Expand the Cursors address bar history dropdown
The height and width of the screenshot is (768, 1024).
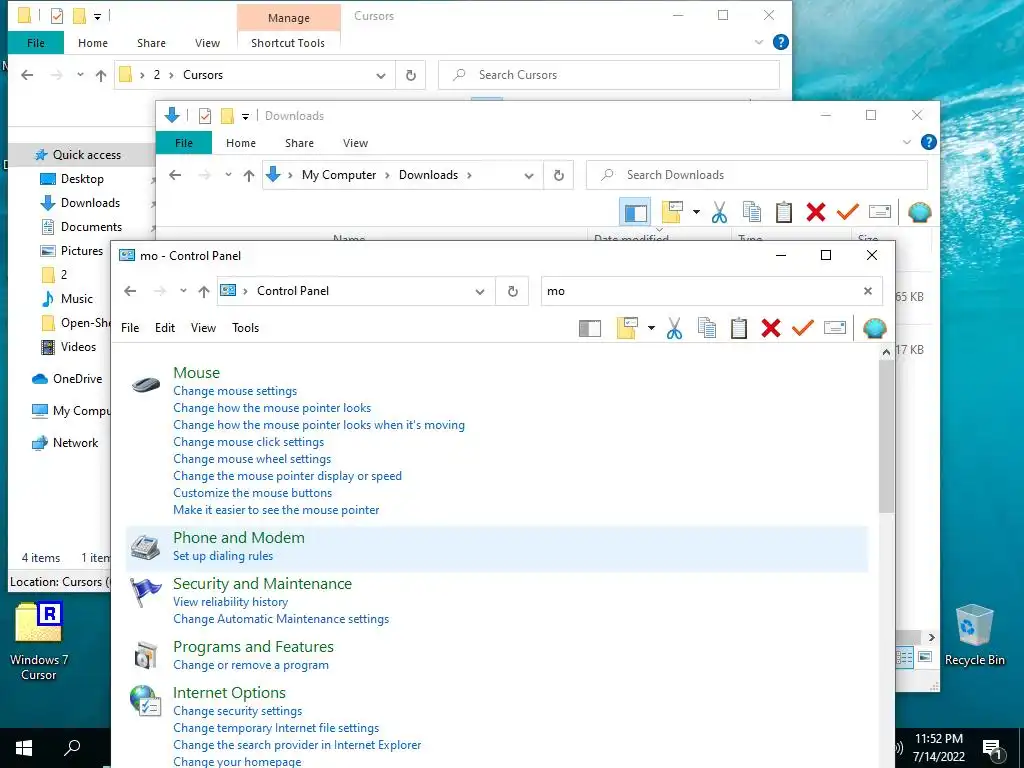click(x=381, y=76)
